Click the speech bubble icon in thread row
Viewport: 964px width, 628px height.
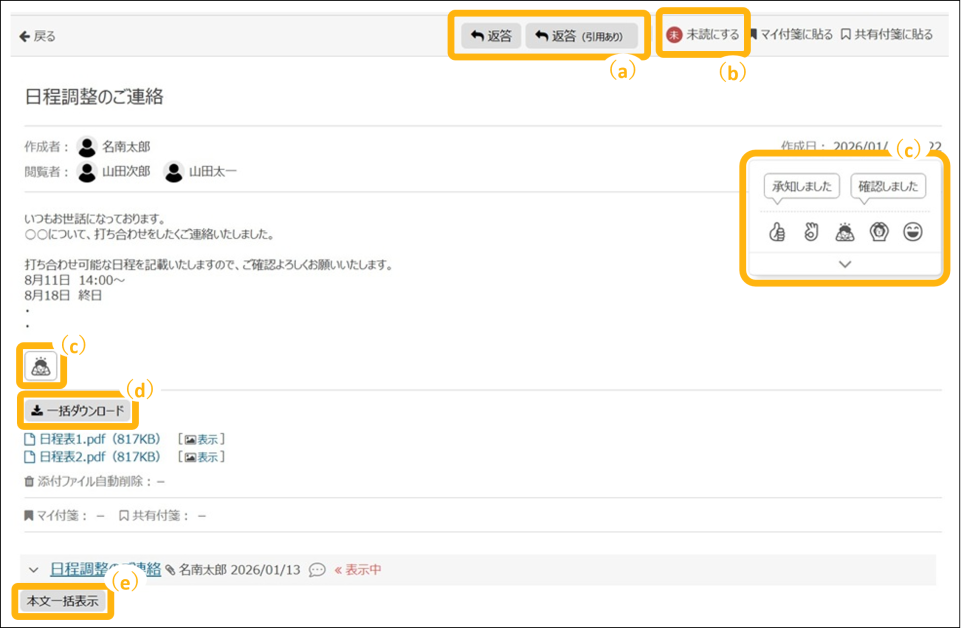click(317, 570)
